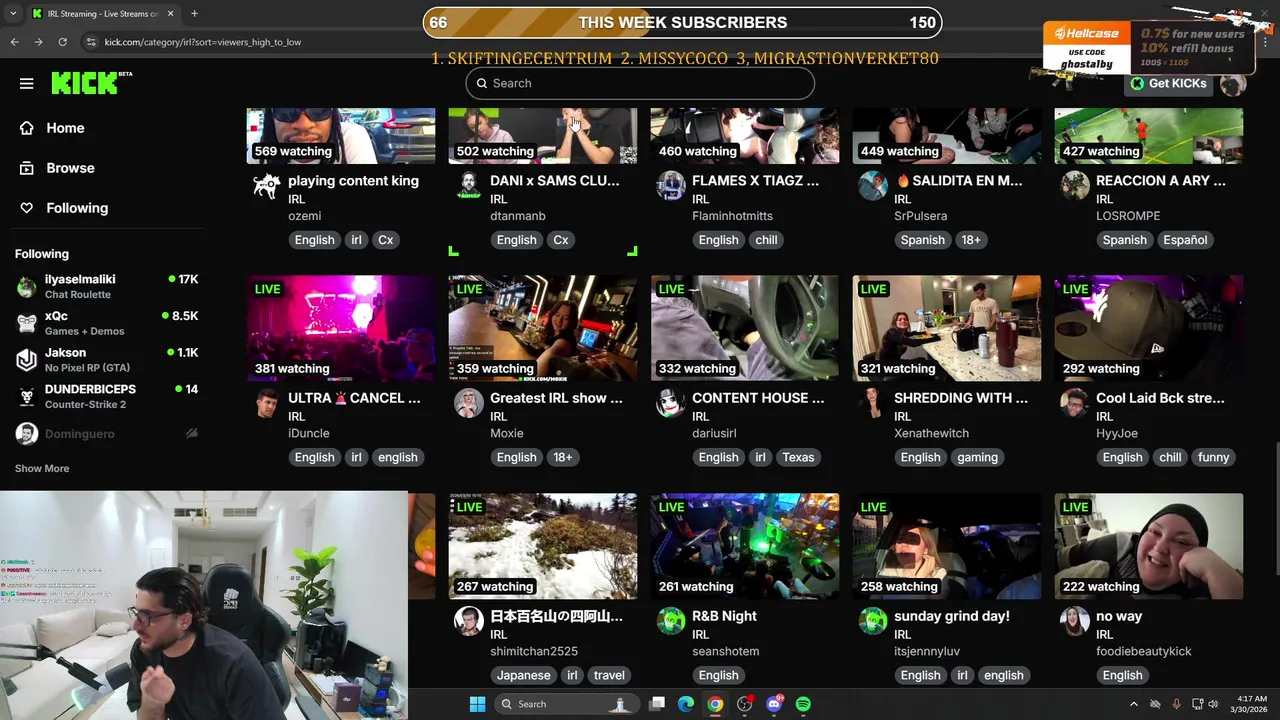This screenshot has height=720, width=1280.
Task: Expand Show More followed channels
Action: 42,468
